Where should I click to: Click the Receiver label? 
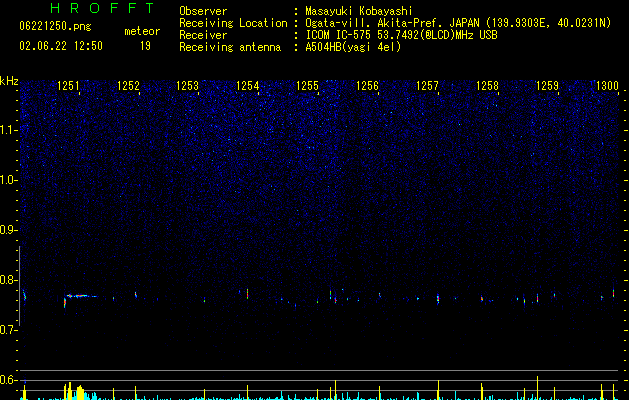click(203, 35)
